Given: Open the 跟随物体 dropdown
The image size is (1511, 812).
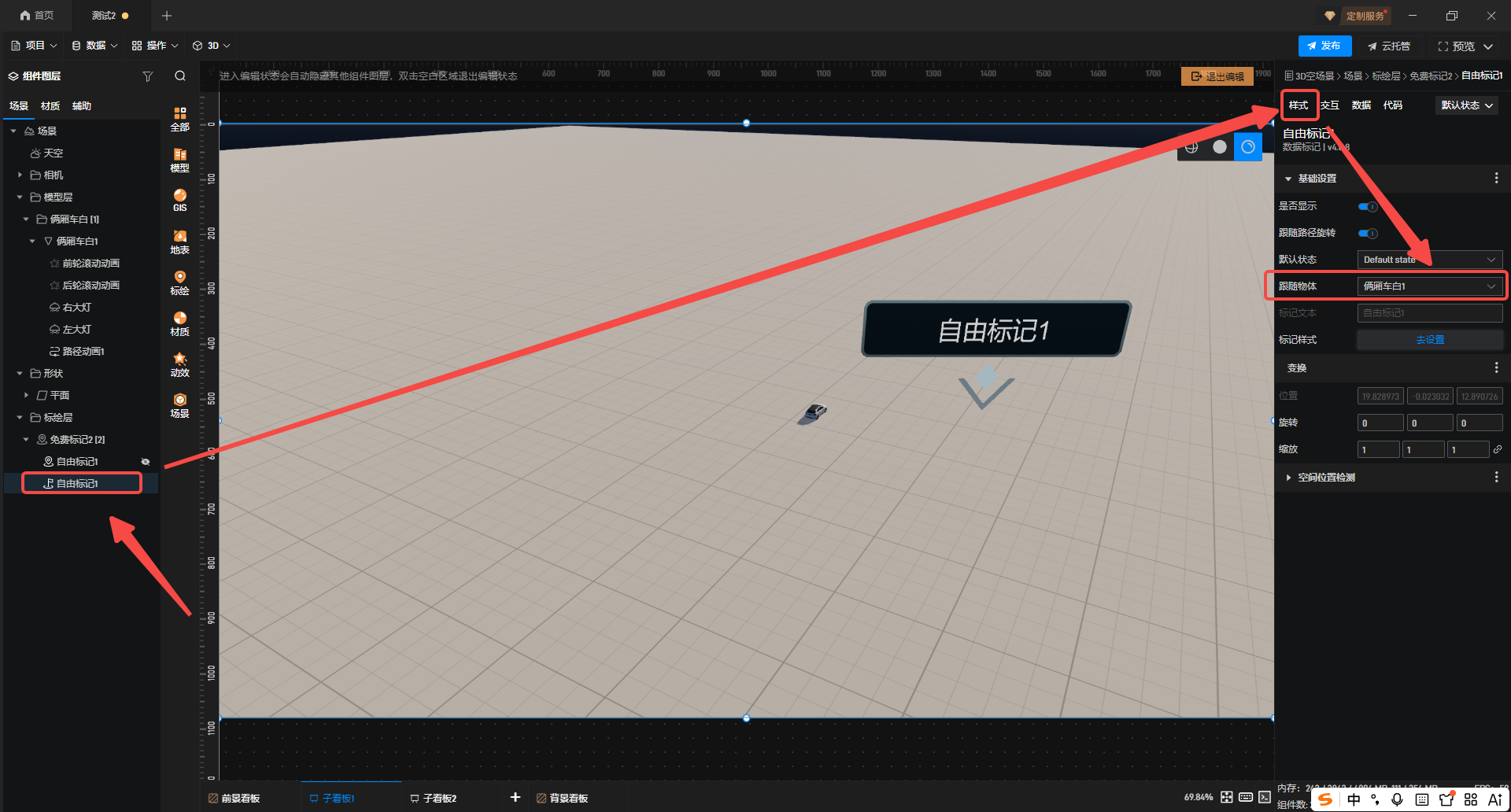Looking at the screenshot, I should [x=1429, y=286].
